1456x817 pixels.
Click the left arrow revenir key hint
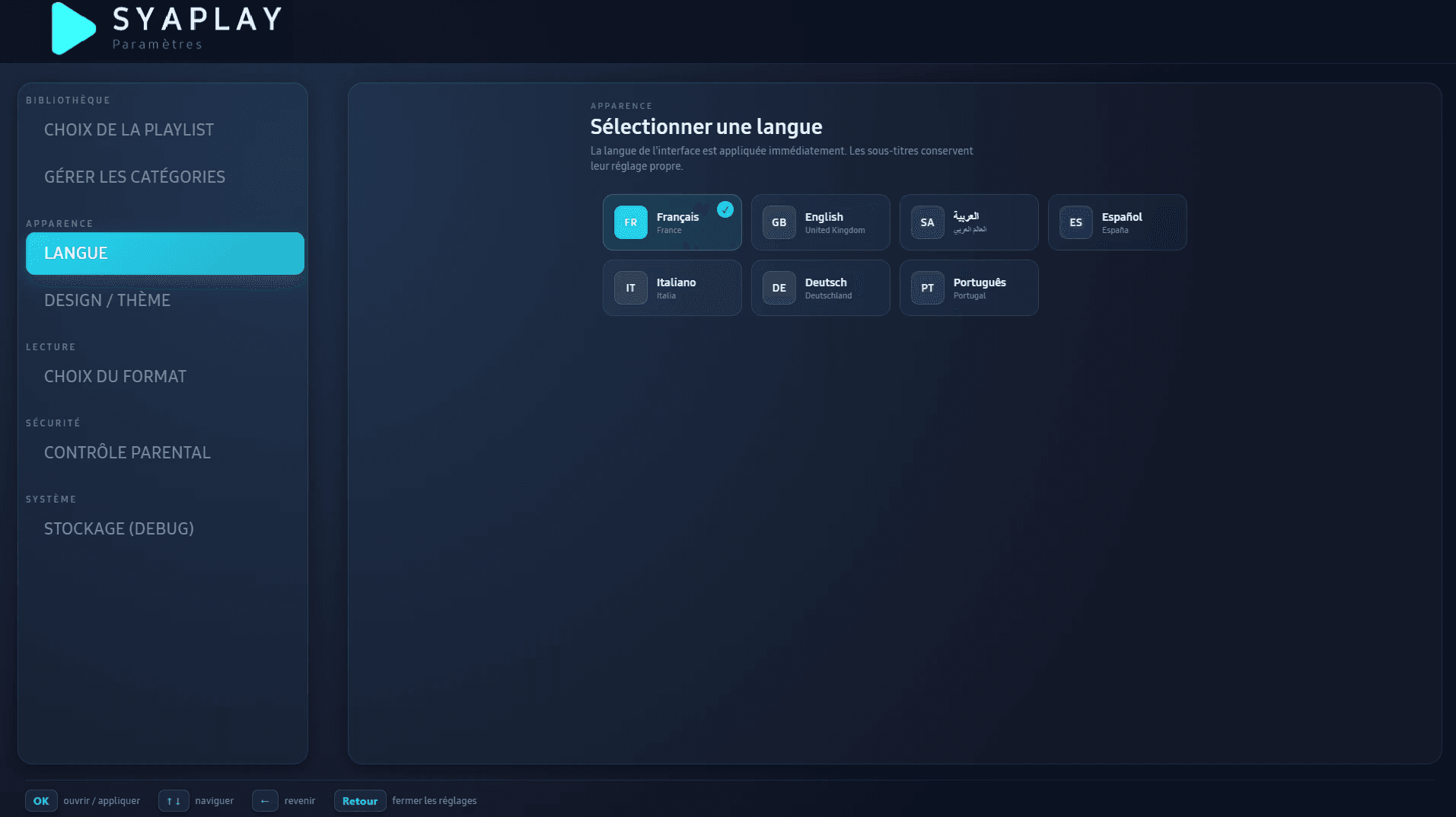pyautogui.click(x=265, y=801)
